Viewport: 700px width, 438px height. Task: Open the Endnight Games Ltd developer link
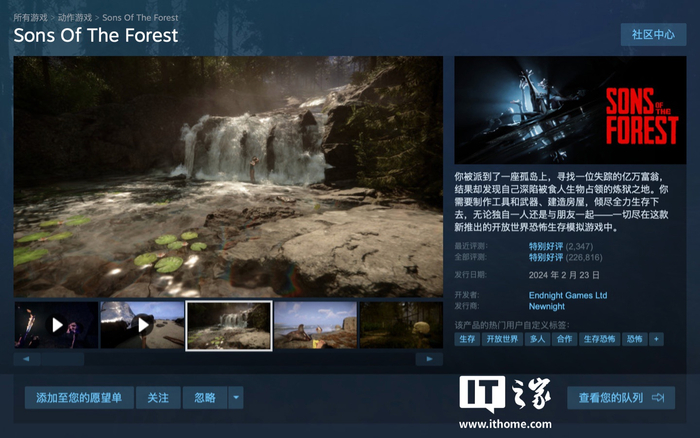(568, 295)
